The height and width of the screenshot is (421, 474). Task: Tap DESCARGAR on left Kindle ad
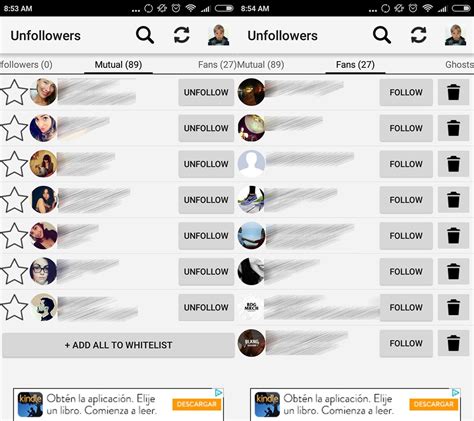coord(197,404)
